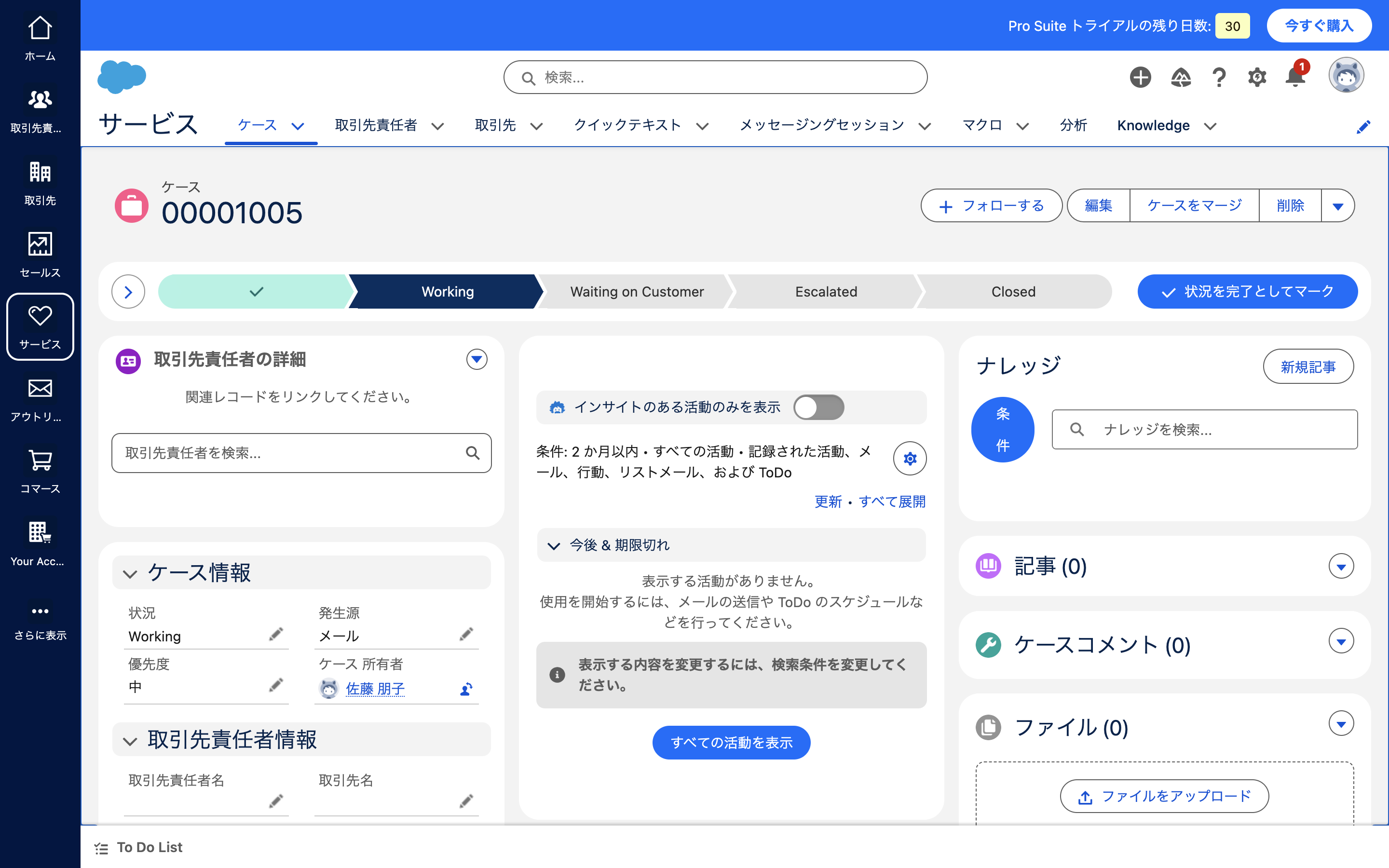Click the ケース所有者 佐藤 朋子 link

click(375, 688)
